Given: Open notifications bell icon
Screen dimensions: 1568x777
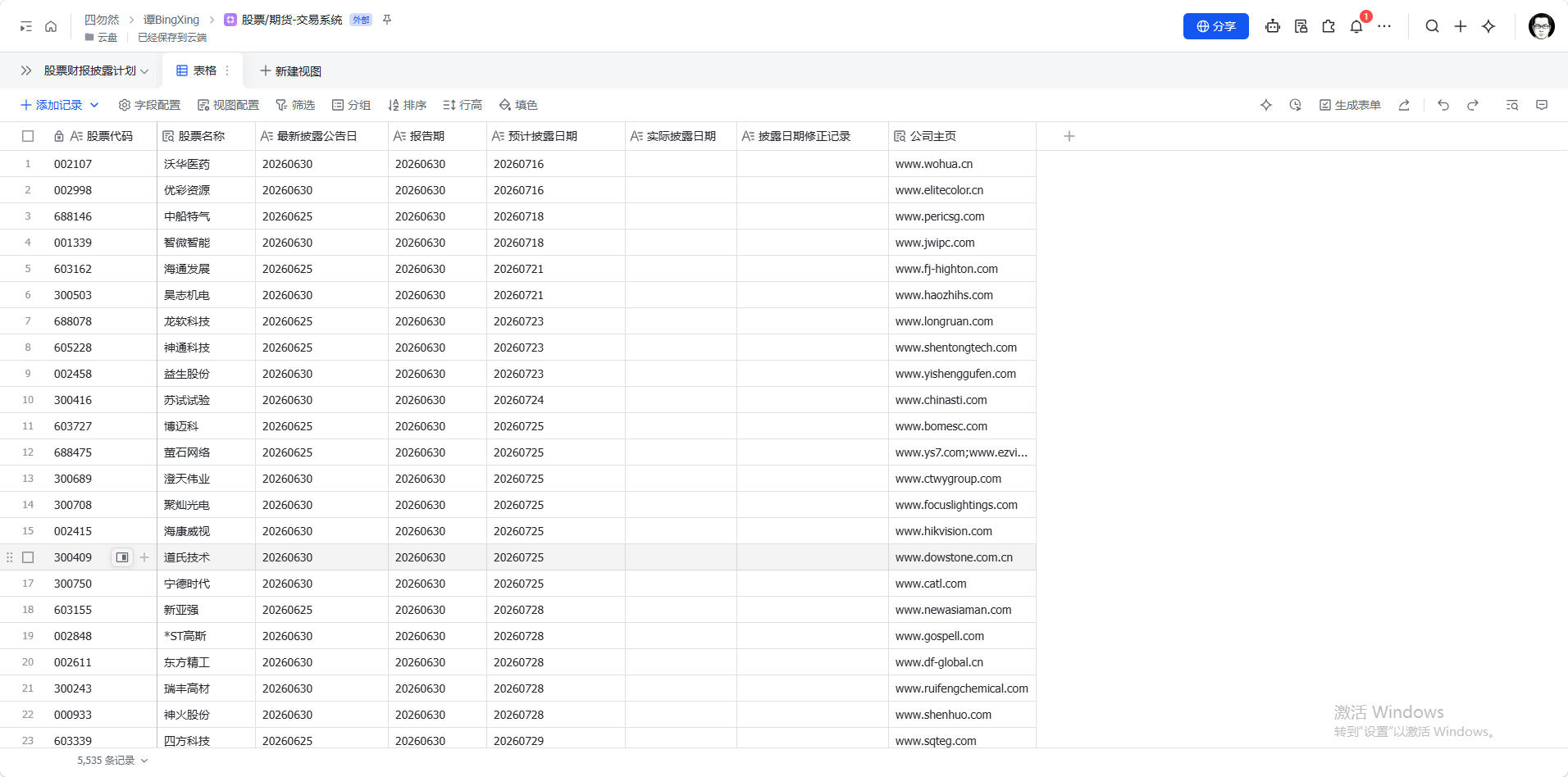Looking at the screenshot, I should point(1356,26).
